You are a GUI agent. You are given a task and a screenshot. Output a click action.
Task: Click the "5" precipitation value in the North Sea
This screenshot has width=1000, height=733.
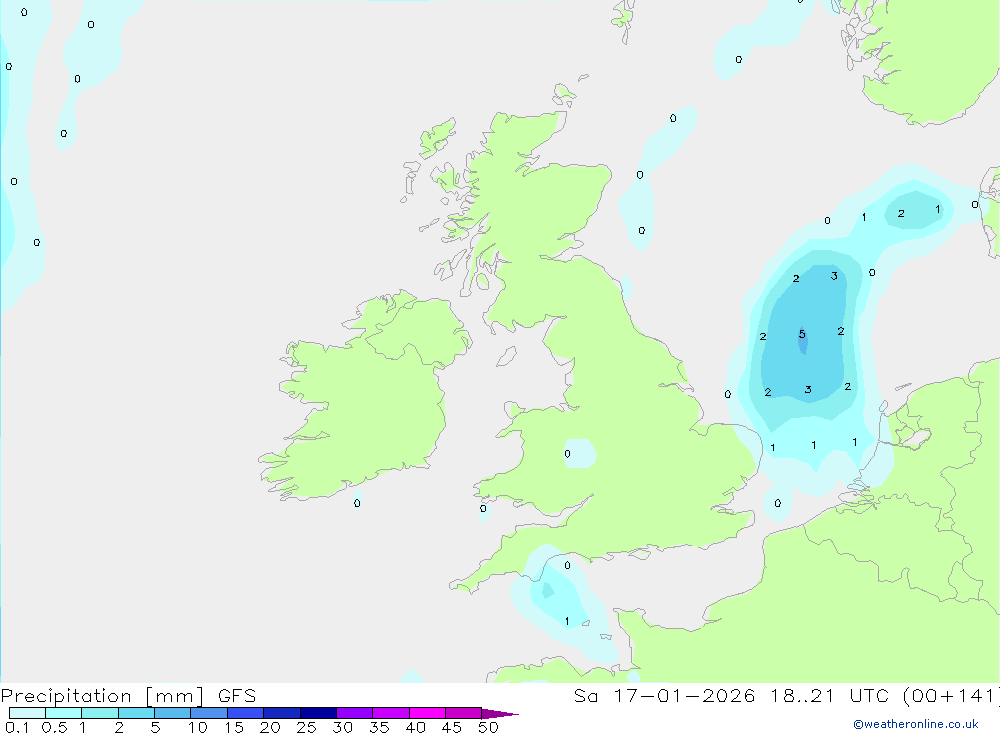(802, 334)
